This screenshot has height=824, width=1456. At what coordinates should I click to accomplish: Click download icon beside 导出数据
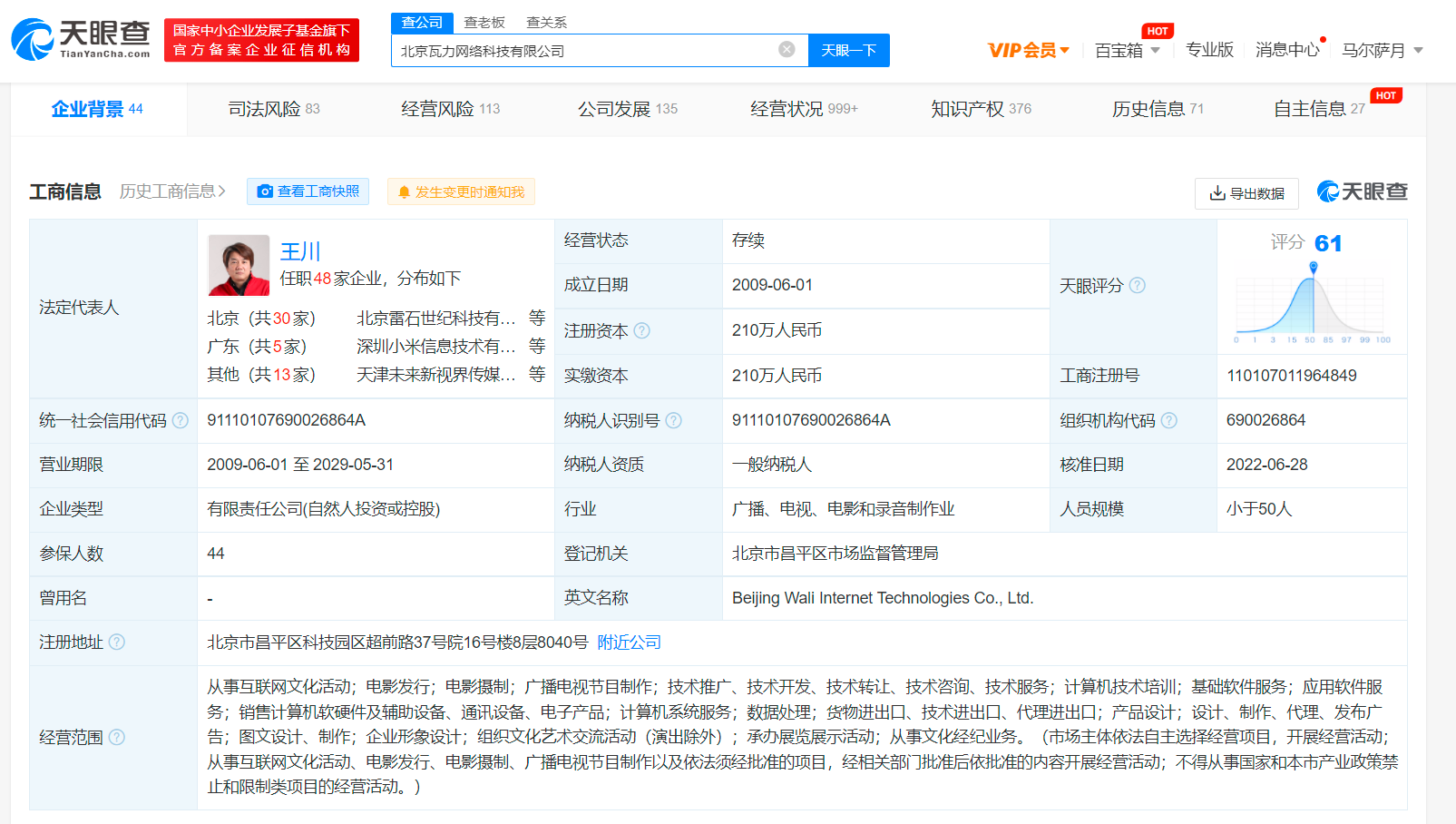click(x=1216, y=193)
